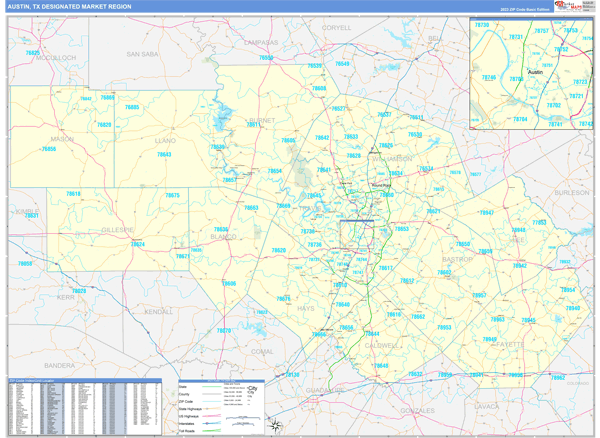Image resolution: width=600 pixels, height=438 pixels.
Task: Click ZIP code 76825 label
Action: click(33, 53)
